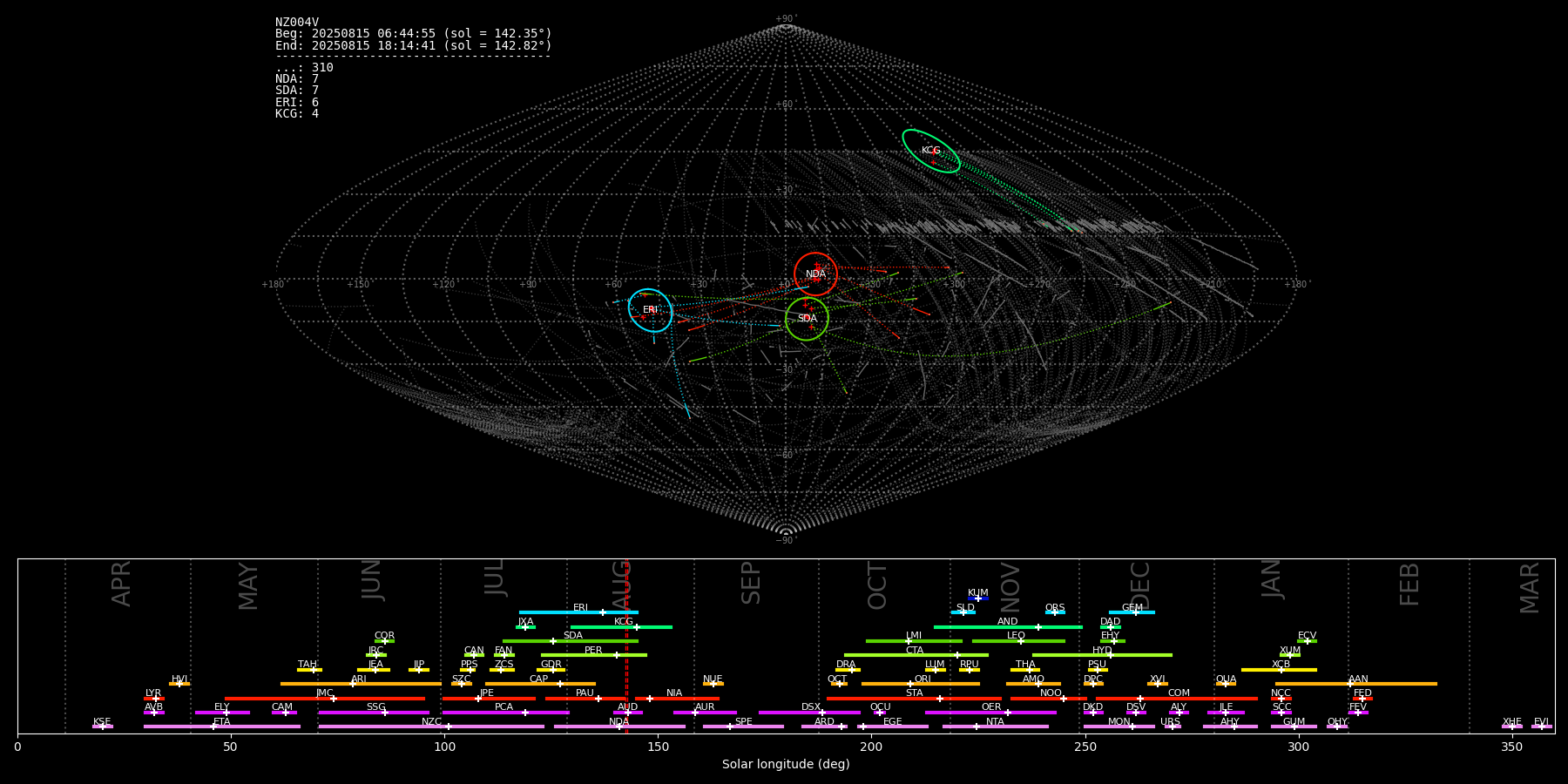Click the DEC month label in timeline
The width and height of the screenshot is (1568, 784).
click(1139, 585)
